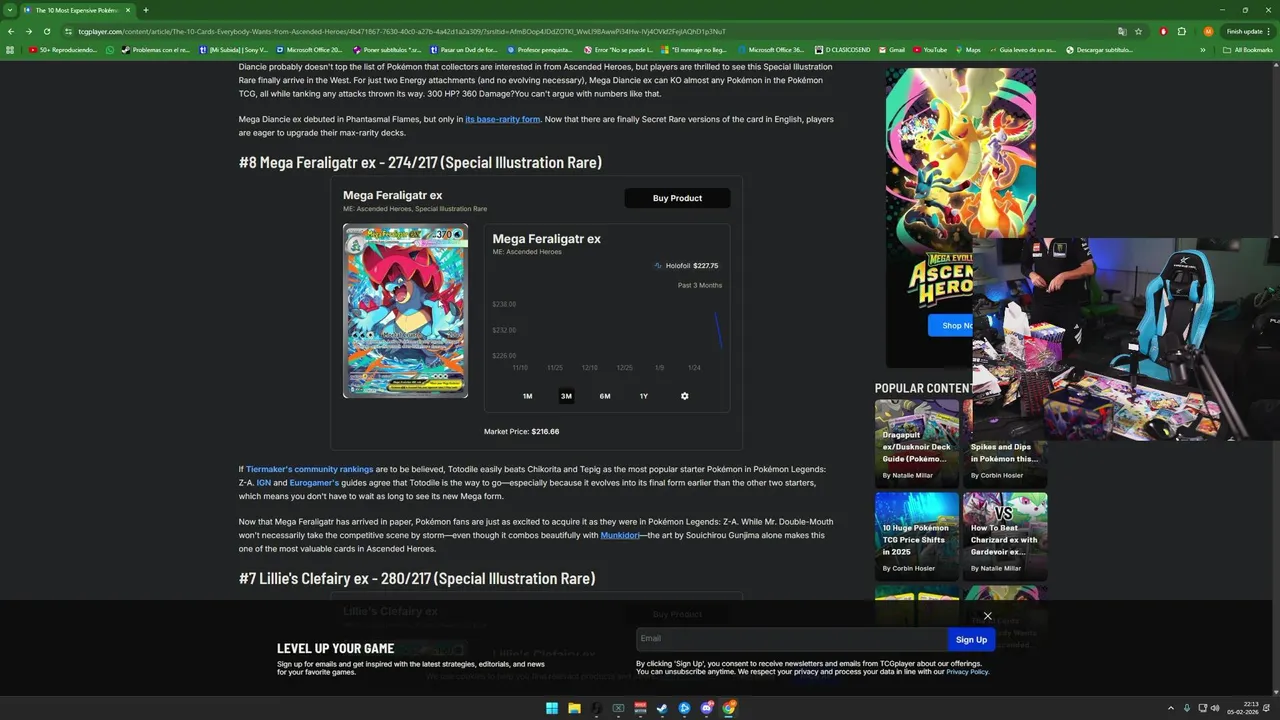Viewport: 1280px width, 720px height.
Task: Click the taskbar microphone icon
Action: pyautogui.click(x=1187, y=708)
